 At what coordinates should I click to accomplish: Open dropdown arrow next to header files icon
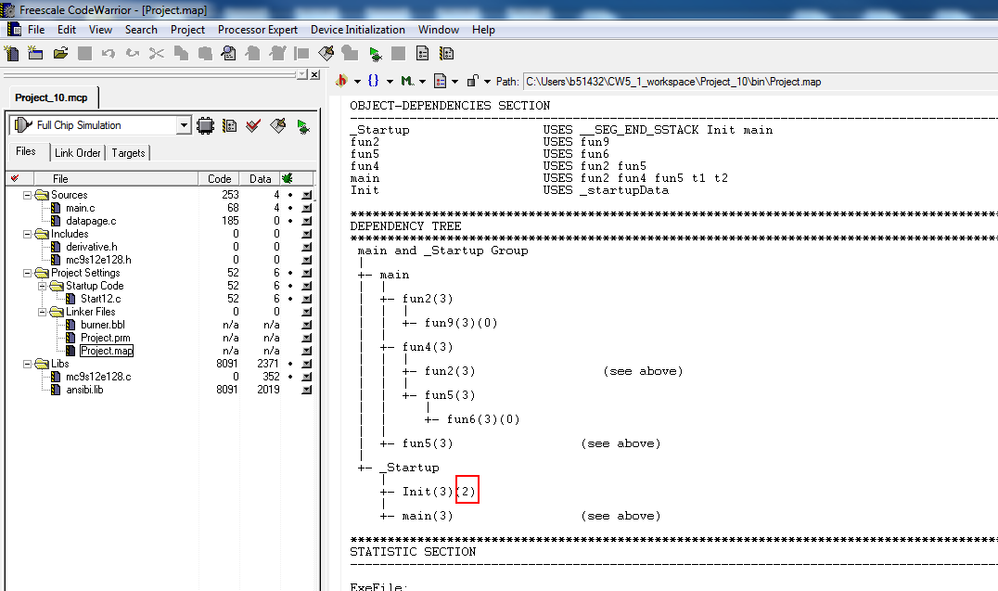tap(357, 81)
